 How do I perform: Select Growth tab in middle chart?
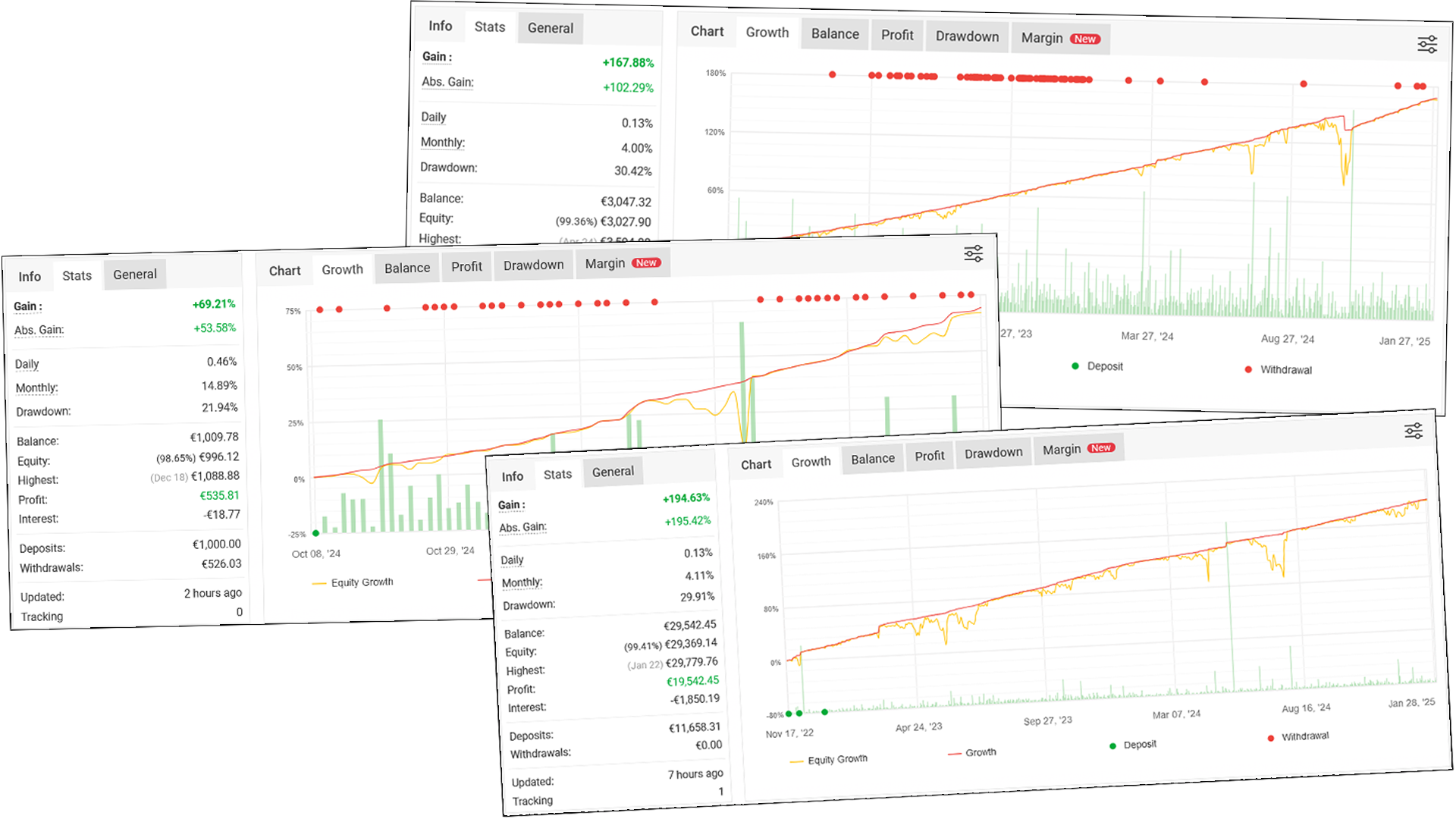tap(342, 270)
